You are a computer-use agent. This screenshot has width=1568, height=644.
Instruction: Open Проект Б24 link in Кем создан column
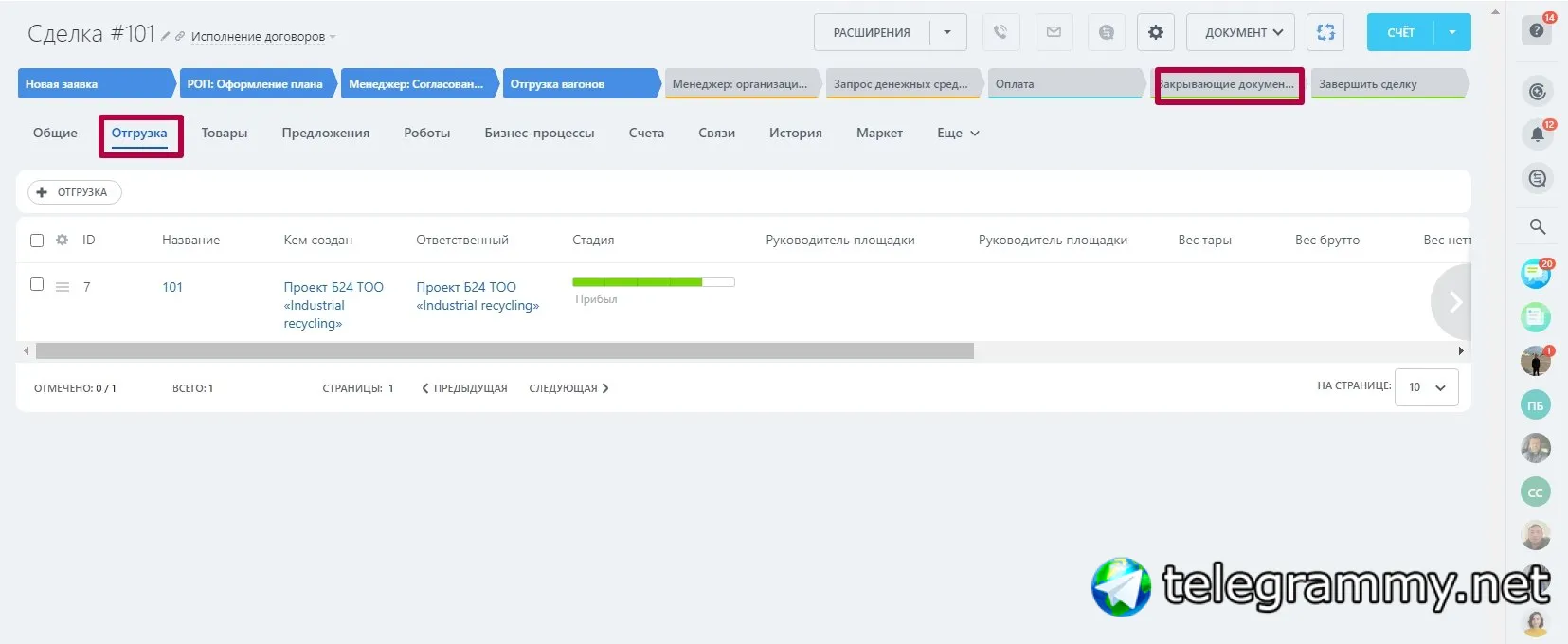tap(333, 305)
